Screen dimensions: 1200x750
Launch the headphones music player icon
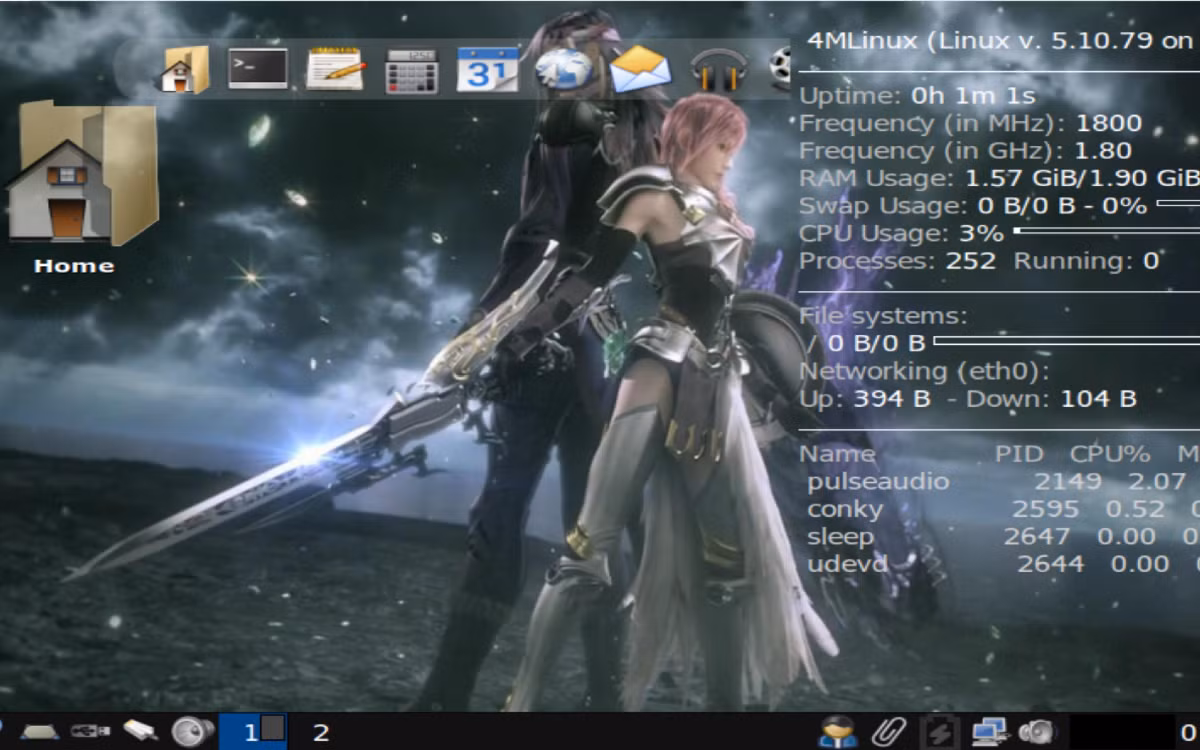pyautogui.click(x=719, y=70)
